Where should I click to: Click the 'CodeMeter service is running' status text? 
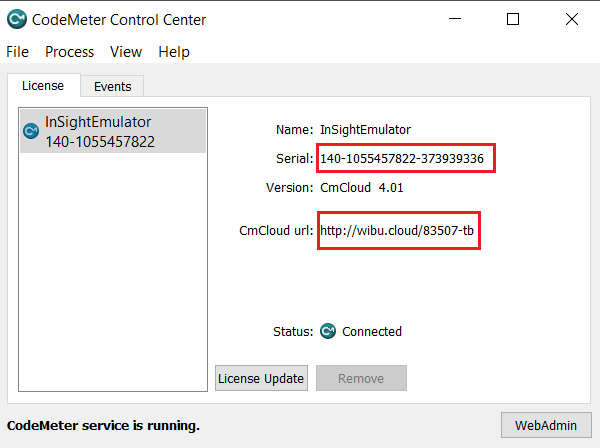(103, 425)
